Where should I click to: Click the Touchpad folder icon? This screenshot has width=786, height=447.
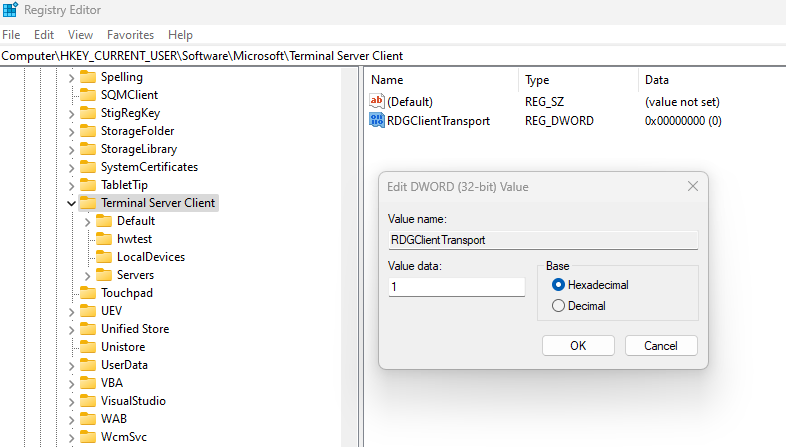88,293
